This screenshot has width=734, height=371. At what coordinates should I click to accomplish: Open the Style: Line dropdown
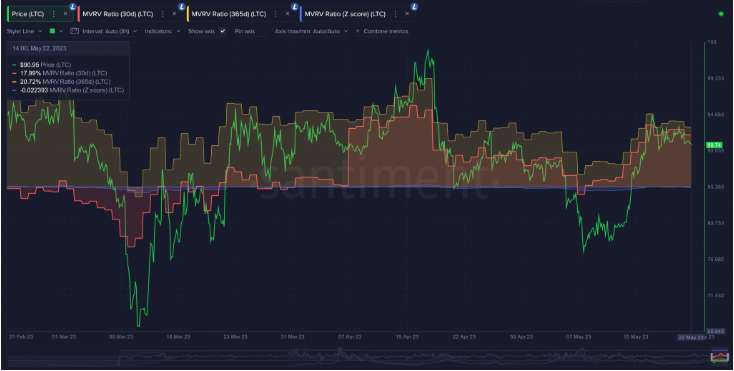[x=24, y=31]
